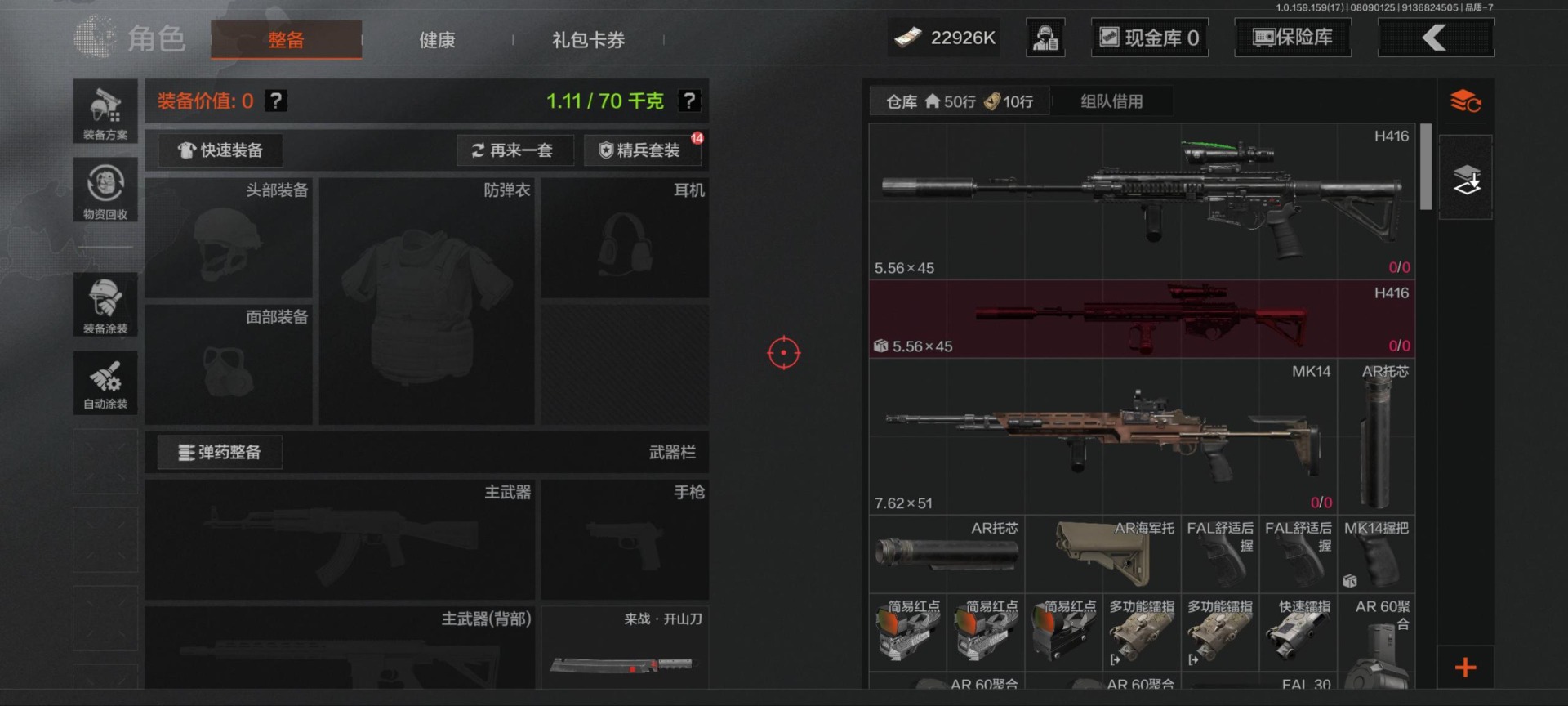Click the question mark beside weight display

point(689,101)
